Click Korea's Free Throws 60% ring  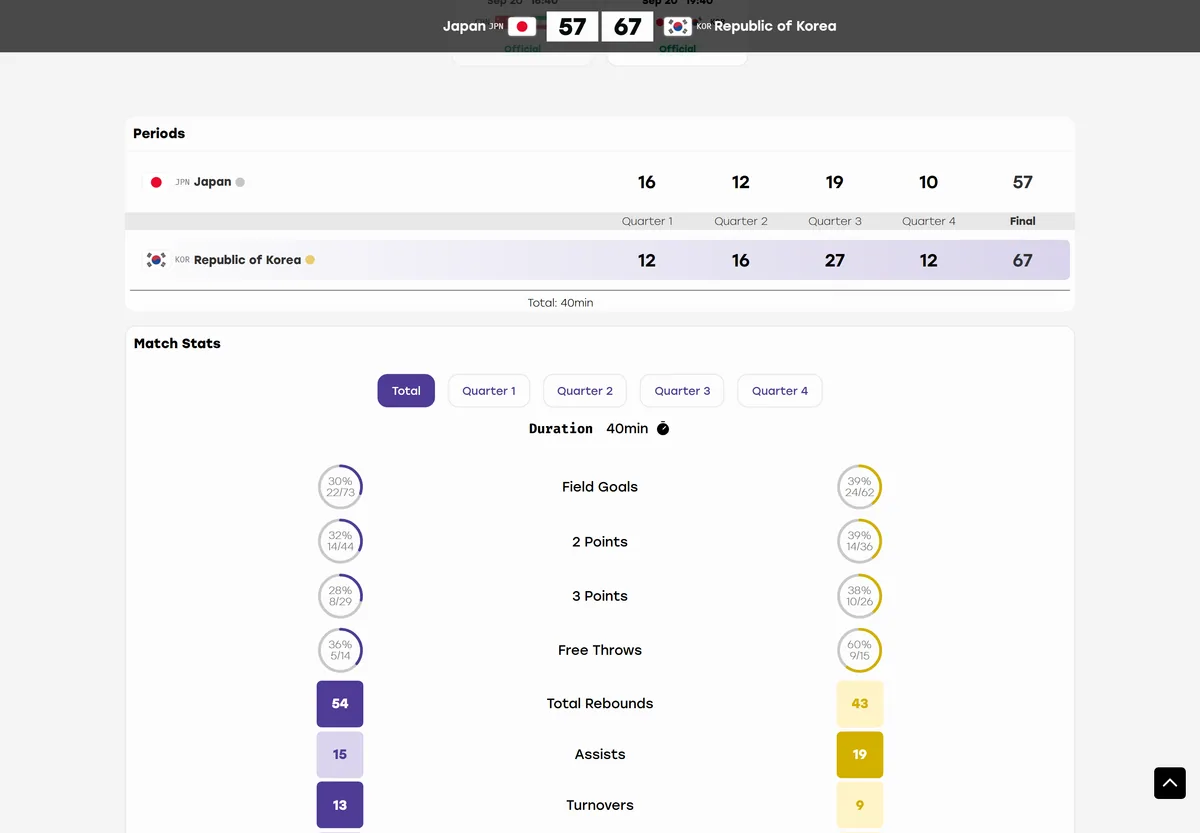pos(860,650)
